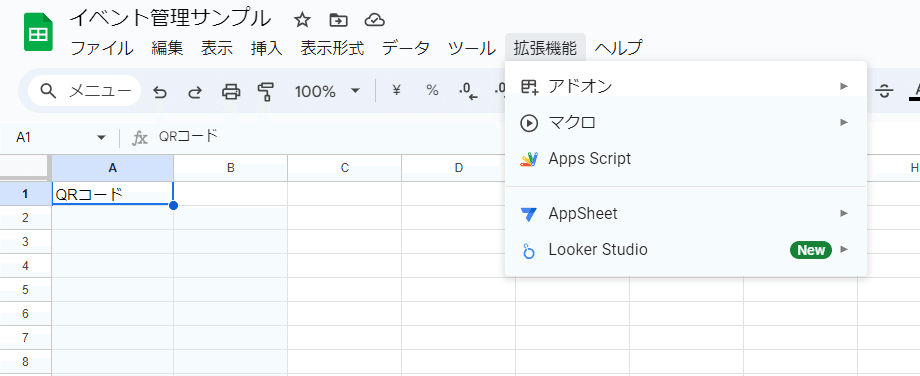Open the A1 name box dropdown arrow
This screenshot has height=376, width=920.
[102, 138]
